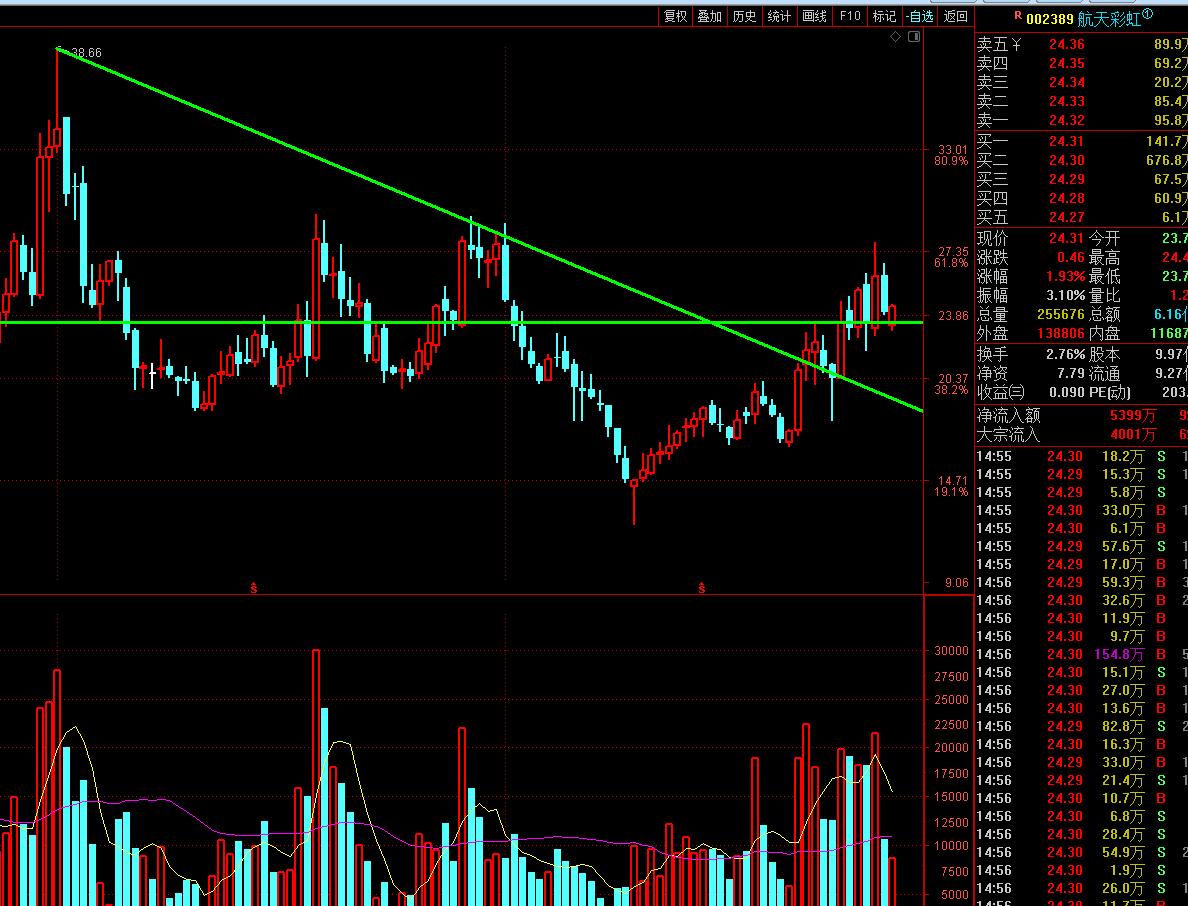
Task: Click the 买一 bid price 24.31
Action: coord(1066,142)
